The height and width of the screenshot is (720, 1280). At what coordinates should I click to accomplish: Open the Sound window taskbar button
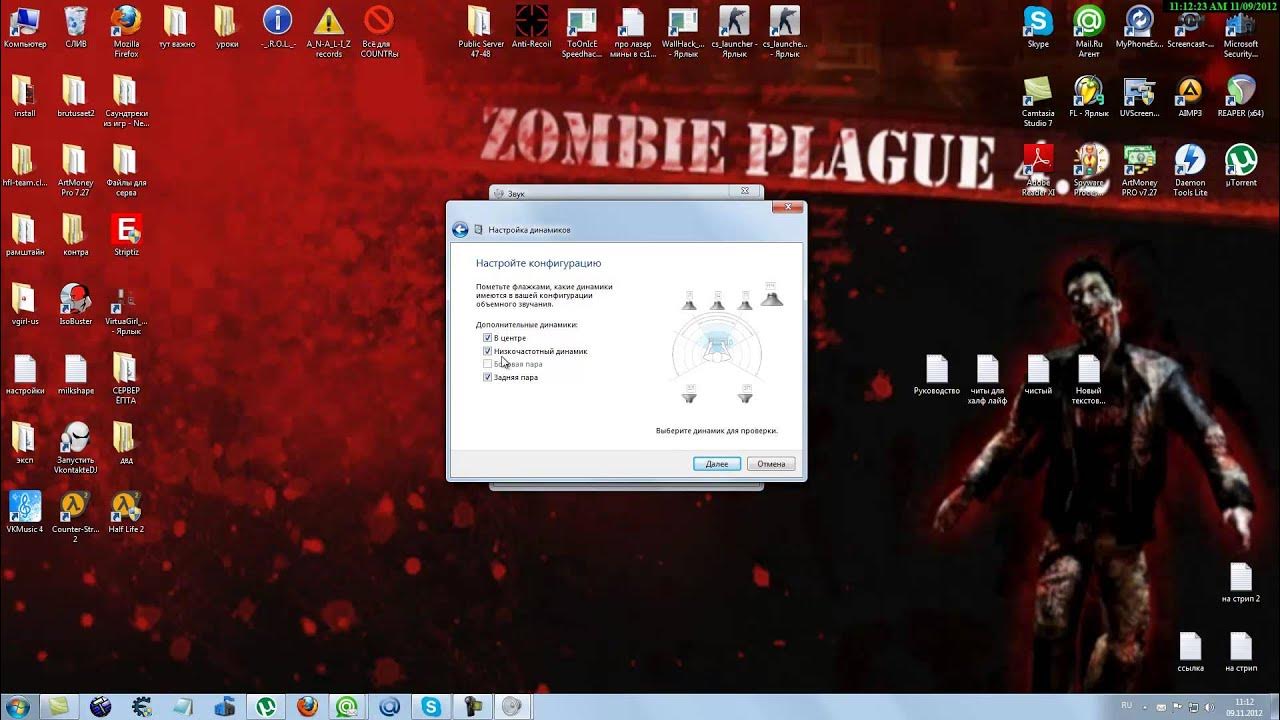pyautogui.click(x=513, y=707)
